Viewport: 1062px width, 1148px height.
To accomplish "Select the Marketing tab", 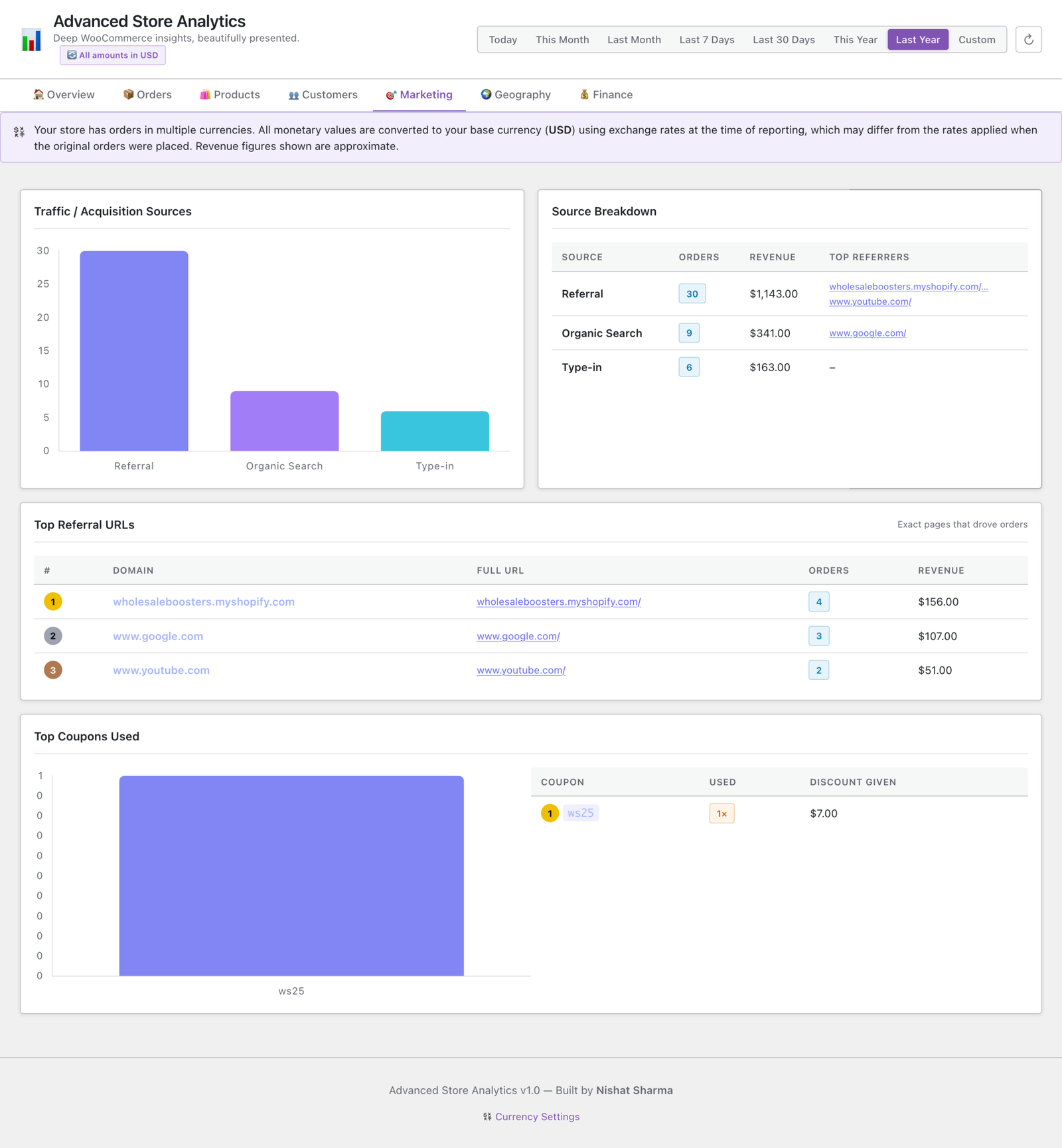I will [419, 95].
